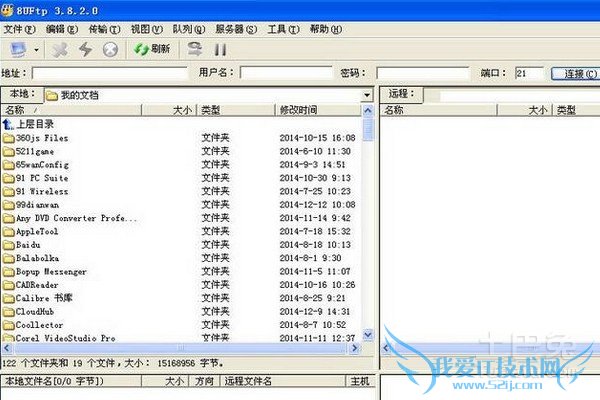Select the Balabolka folder icon
The width and height of the screenshot is (600, 400).
click(x=8, y=258)
